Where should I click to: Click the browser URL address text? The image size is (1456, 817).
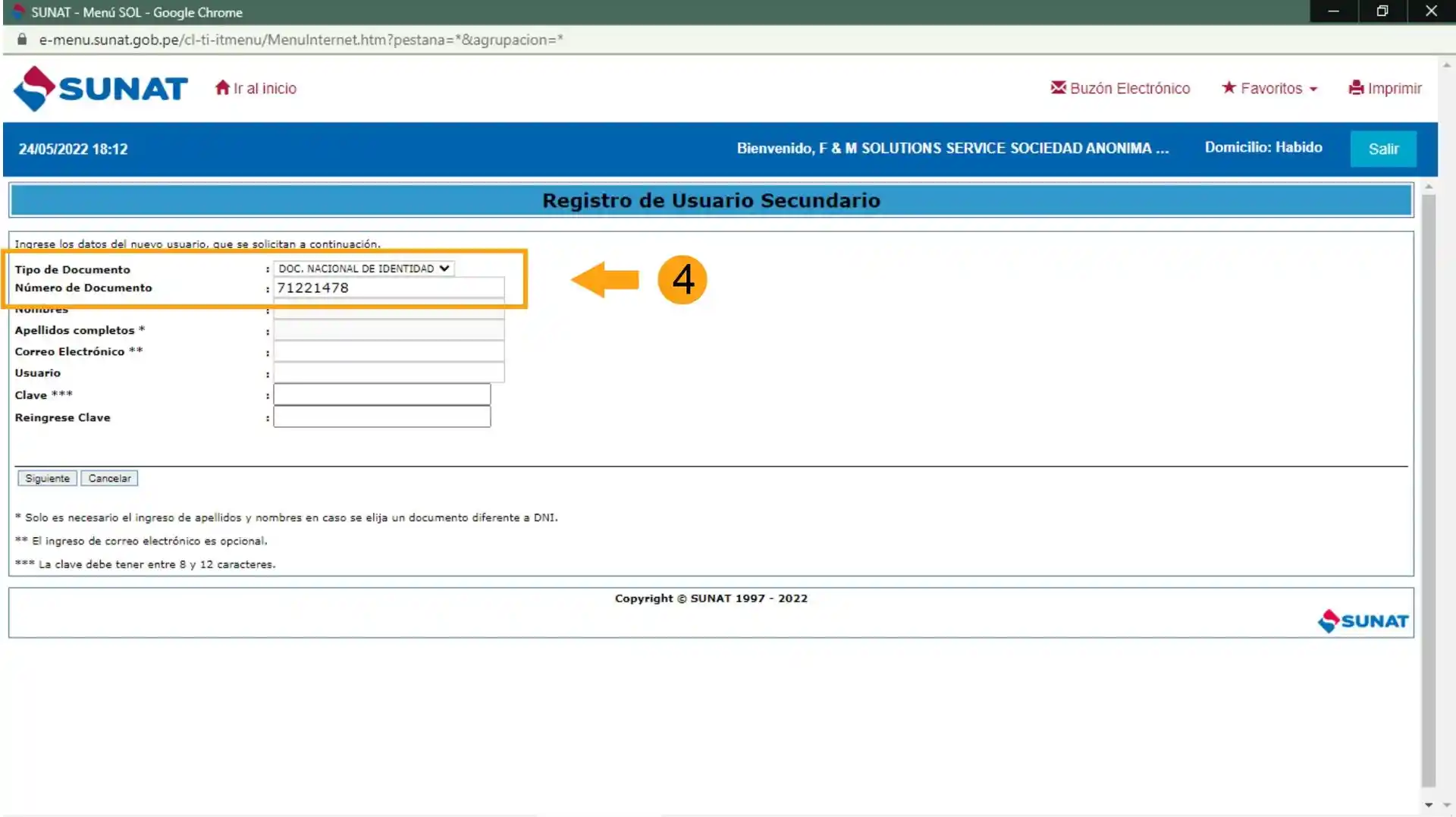pyautogui.click(x=301, y=39)
